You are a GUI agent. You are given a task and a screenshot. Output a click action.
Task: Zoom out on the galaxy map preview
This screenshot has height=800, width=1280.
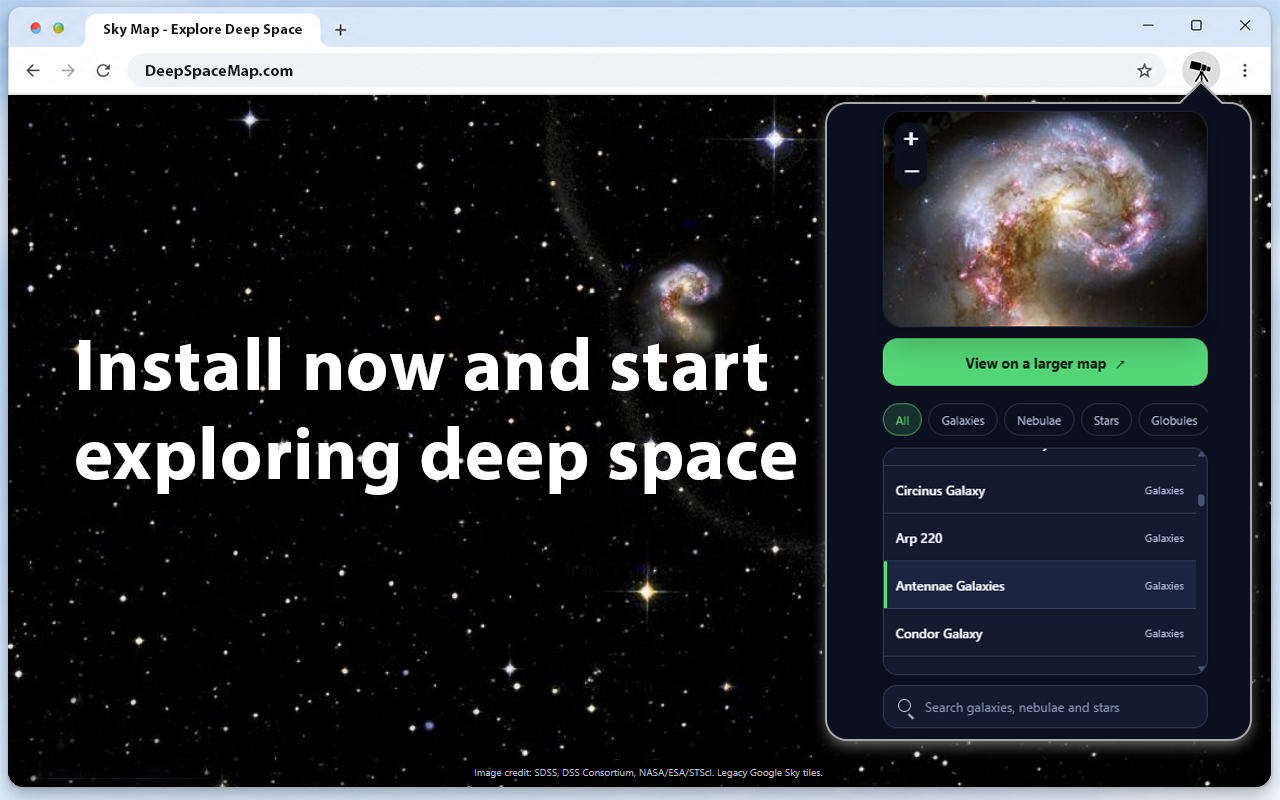pos(911,172)
